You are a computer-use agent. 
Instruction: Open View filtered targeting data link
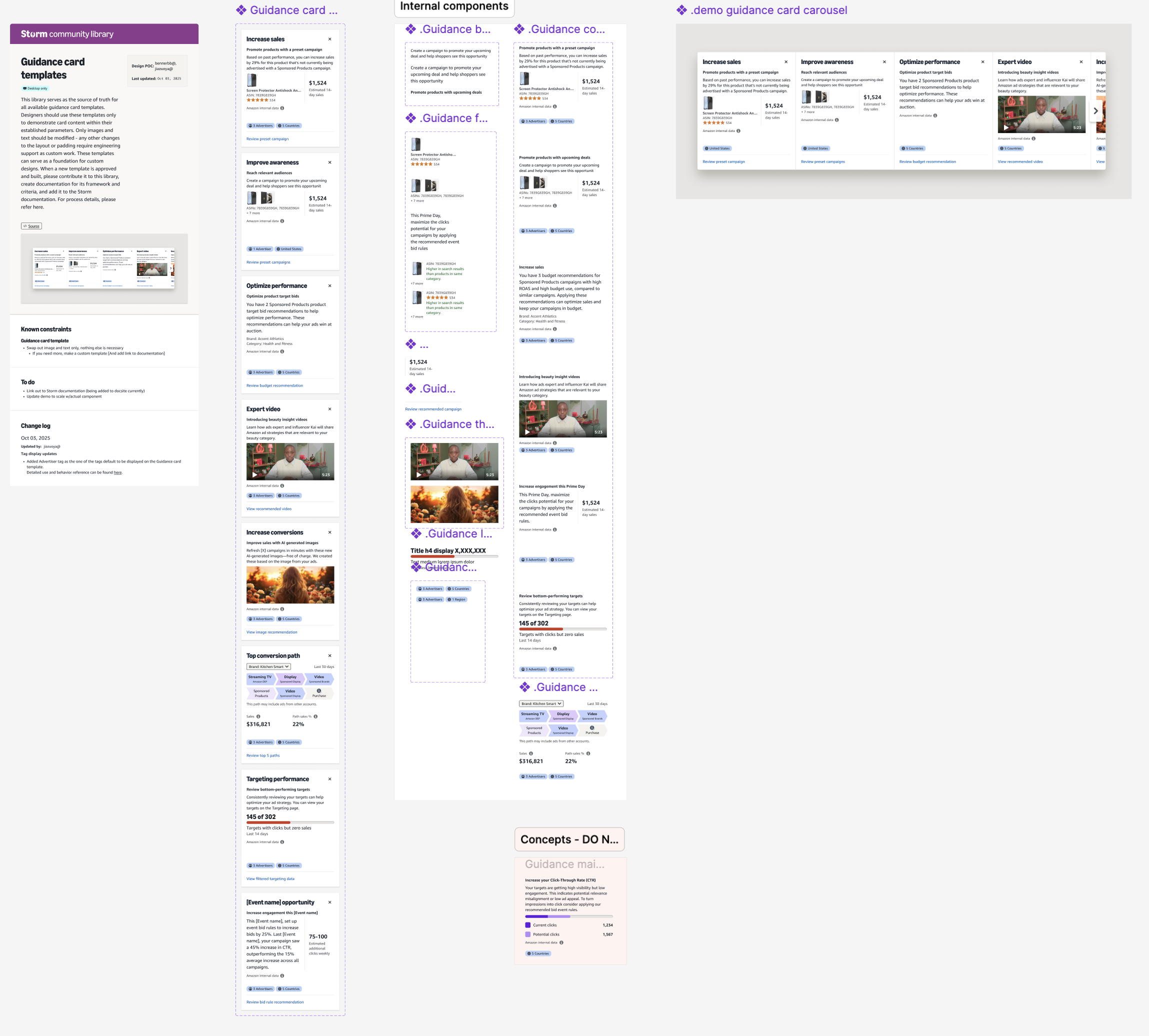[270, 879]
